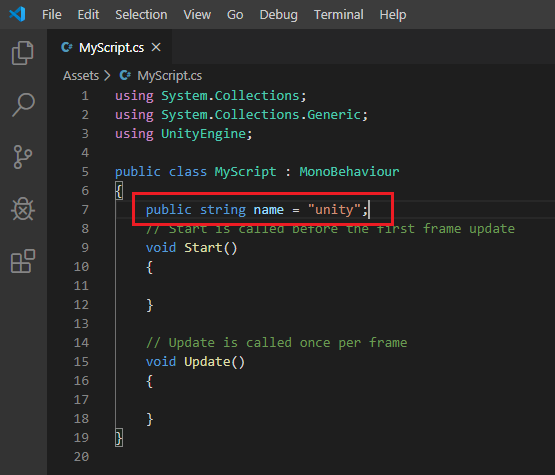The width and height of the screenshot is (555, 475).
Task: Click the closing brace on line 19
Action: [119, 438]
